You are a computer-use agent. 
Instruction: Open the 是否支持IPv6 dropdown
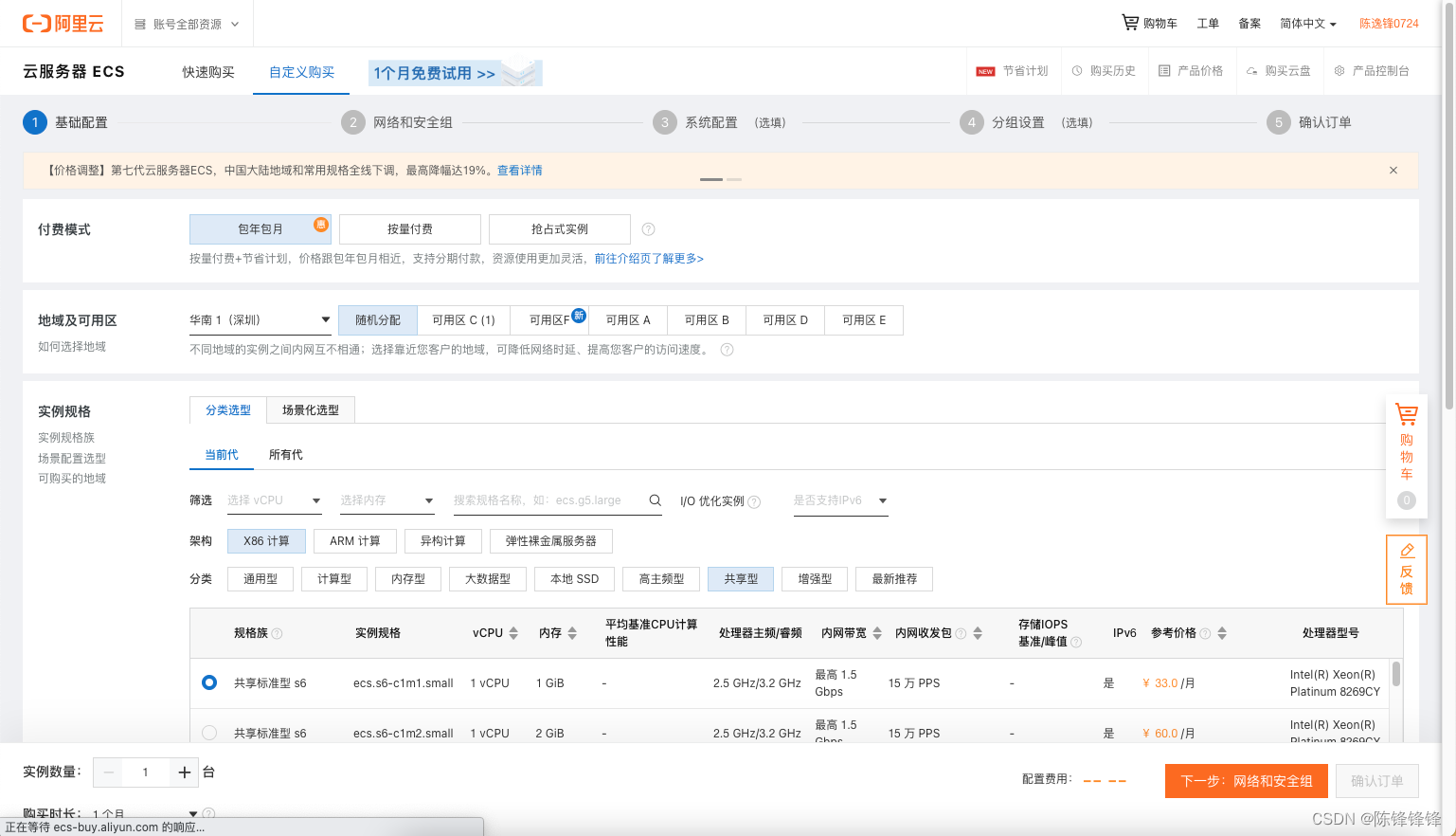click(840, 501)
